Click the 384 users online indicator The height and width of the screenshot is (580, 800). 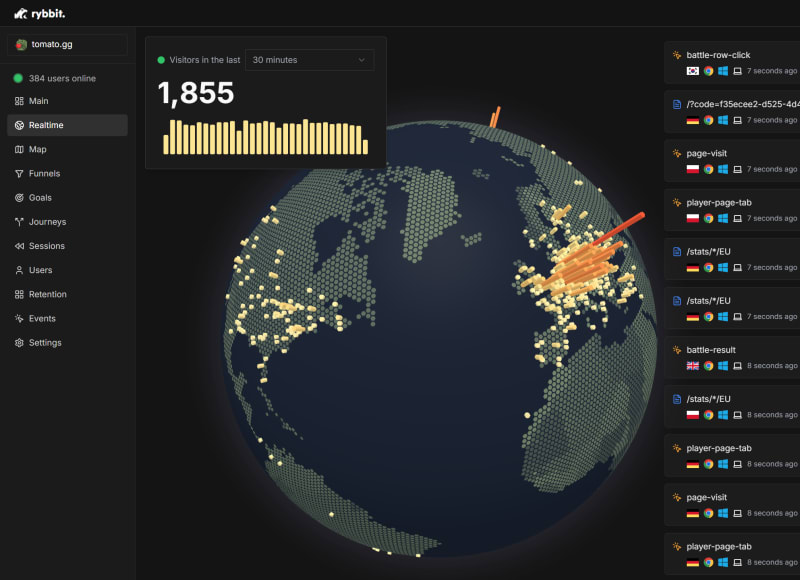tap(62, 78)
